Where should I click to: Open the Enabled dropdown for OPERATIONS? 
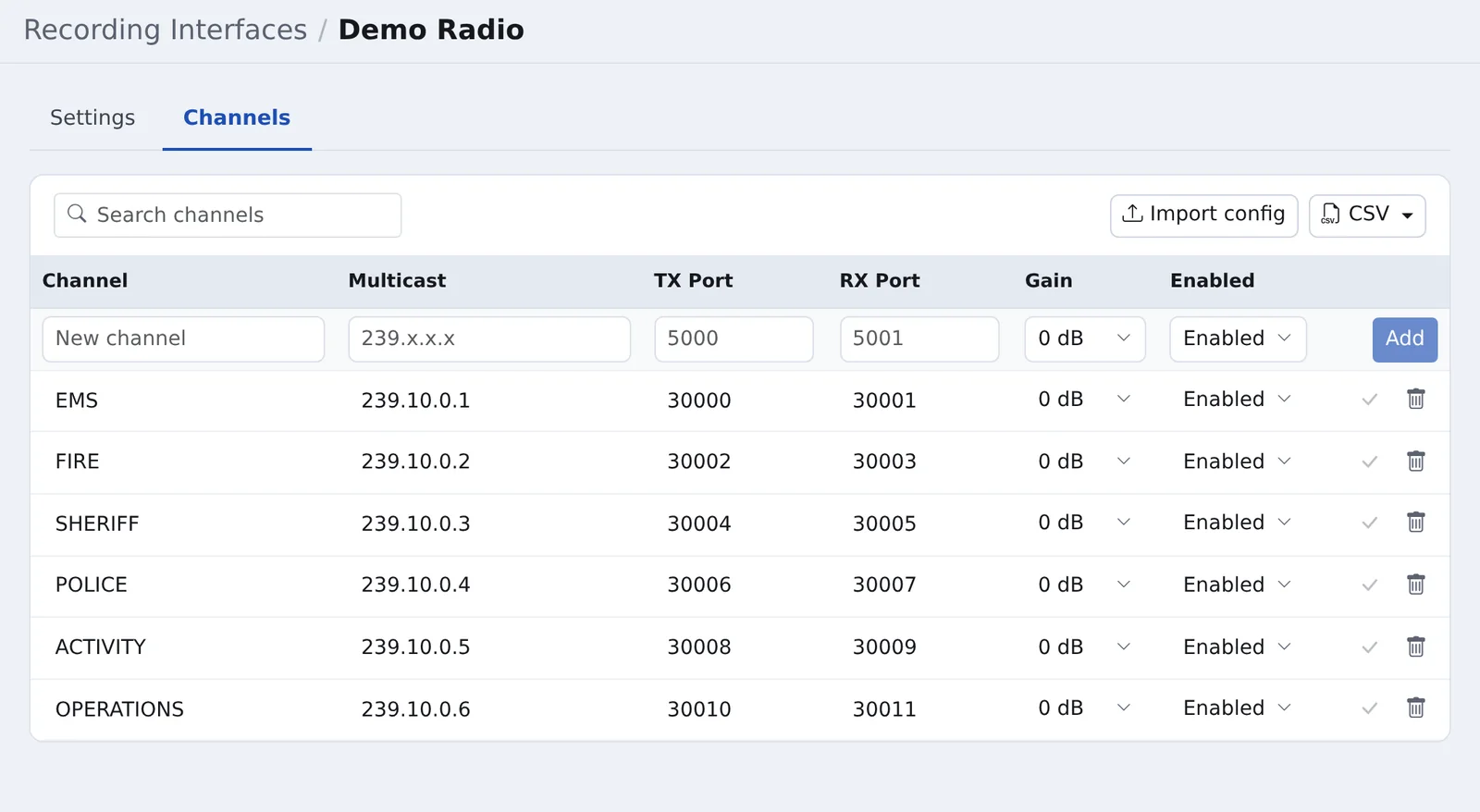(x=1238, y=708)
